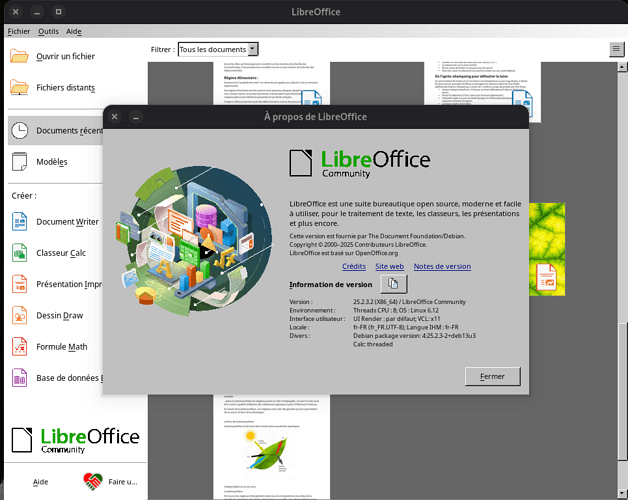Create a new Base de données

[x=19, y=378]
